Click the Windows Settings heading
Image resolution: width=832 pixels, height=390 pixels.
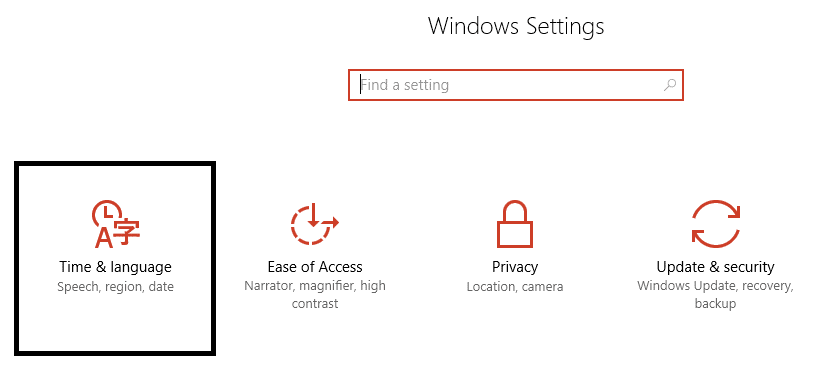pyautogui.click(x=516, y=25)
